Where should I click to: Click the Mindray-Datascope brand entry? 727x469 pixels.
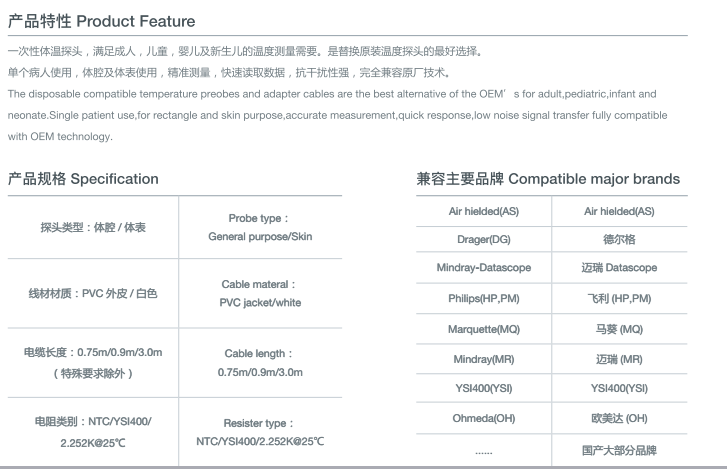tap(483, 269)
